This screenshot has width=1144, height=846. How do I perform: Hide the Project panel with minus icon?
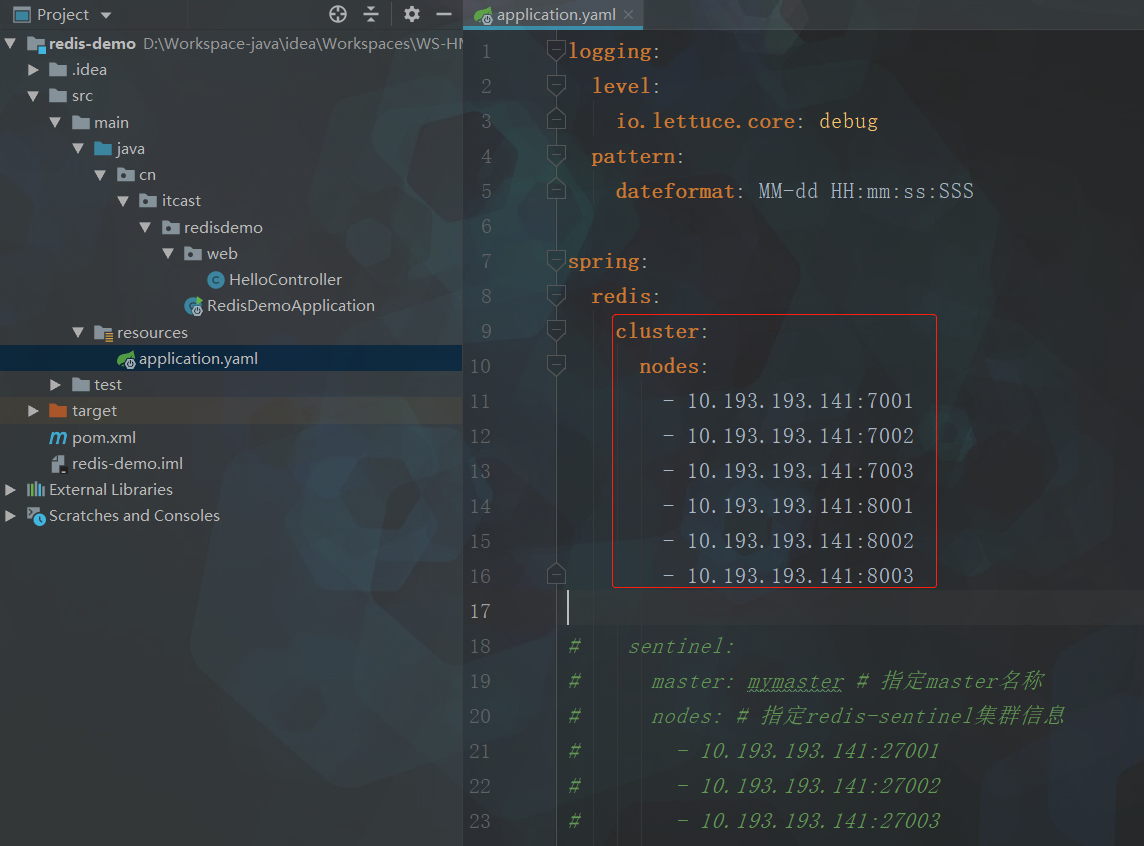tap(444, 14)
